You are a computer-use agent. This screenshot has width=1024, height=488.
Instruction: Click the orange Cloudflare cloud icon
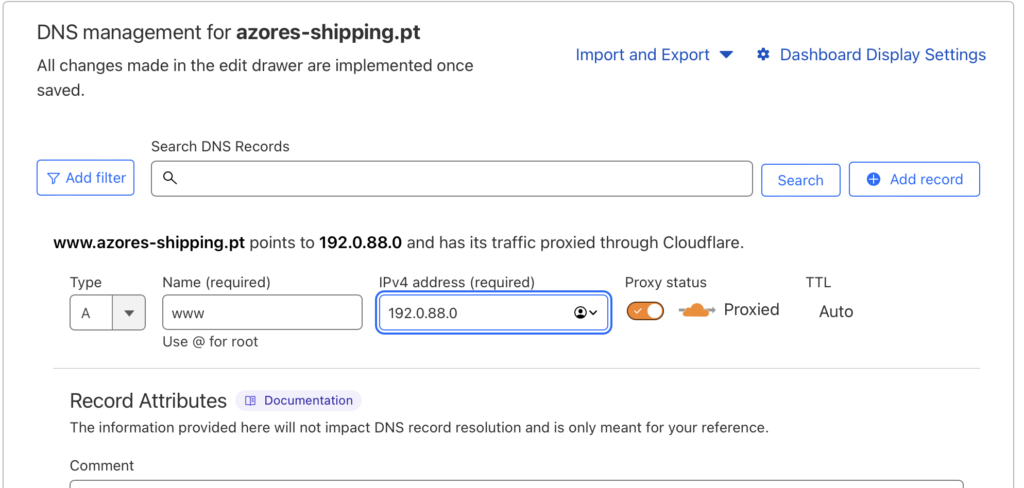point(697,310)
